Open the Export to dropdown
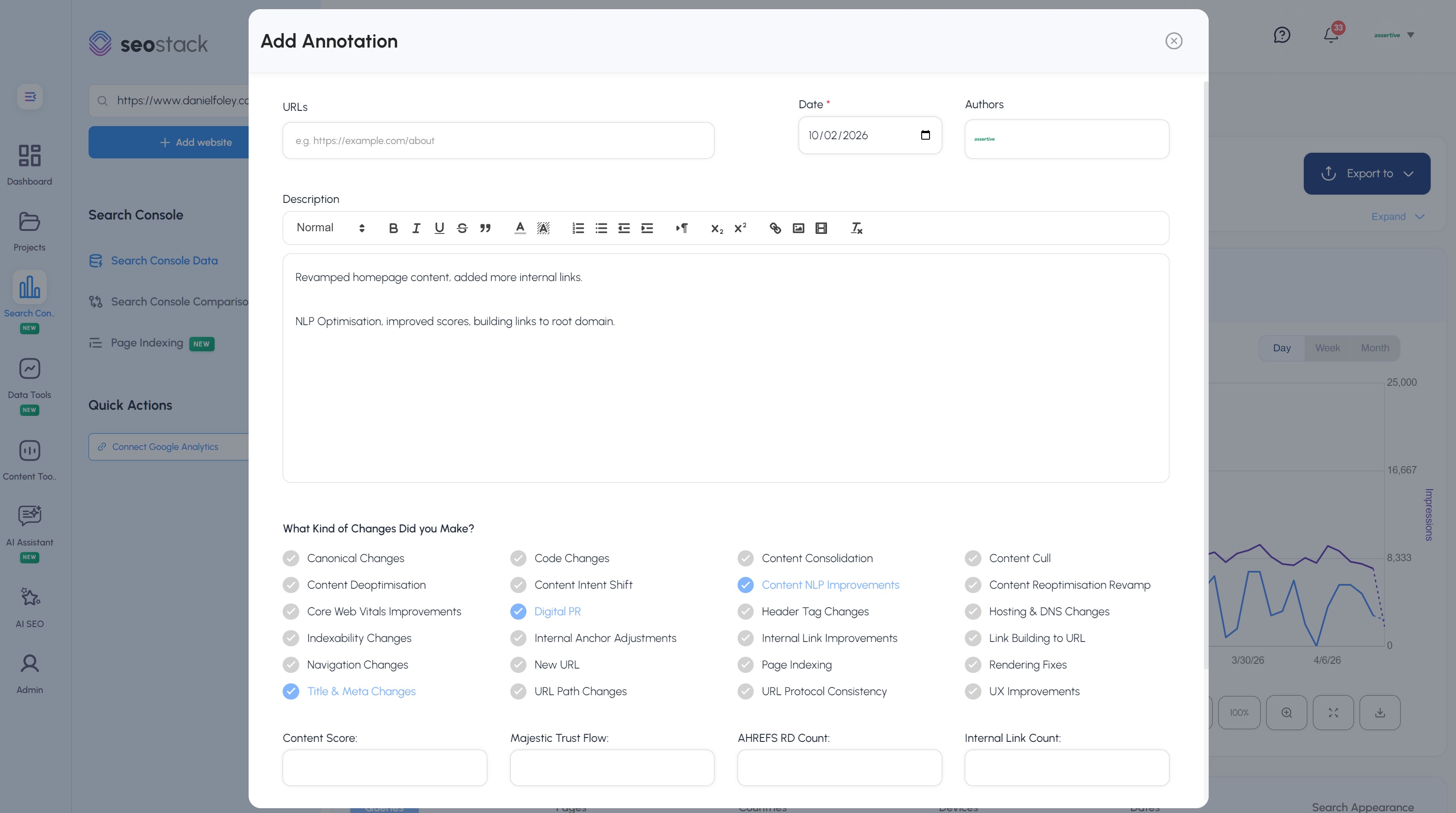Screen dimensions: 1456x813 click(1367, 173)
